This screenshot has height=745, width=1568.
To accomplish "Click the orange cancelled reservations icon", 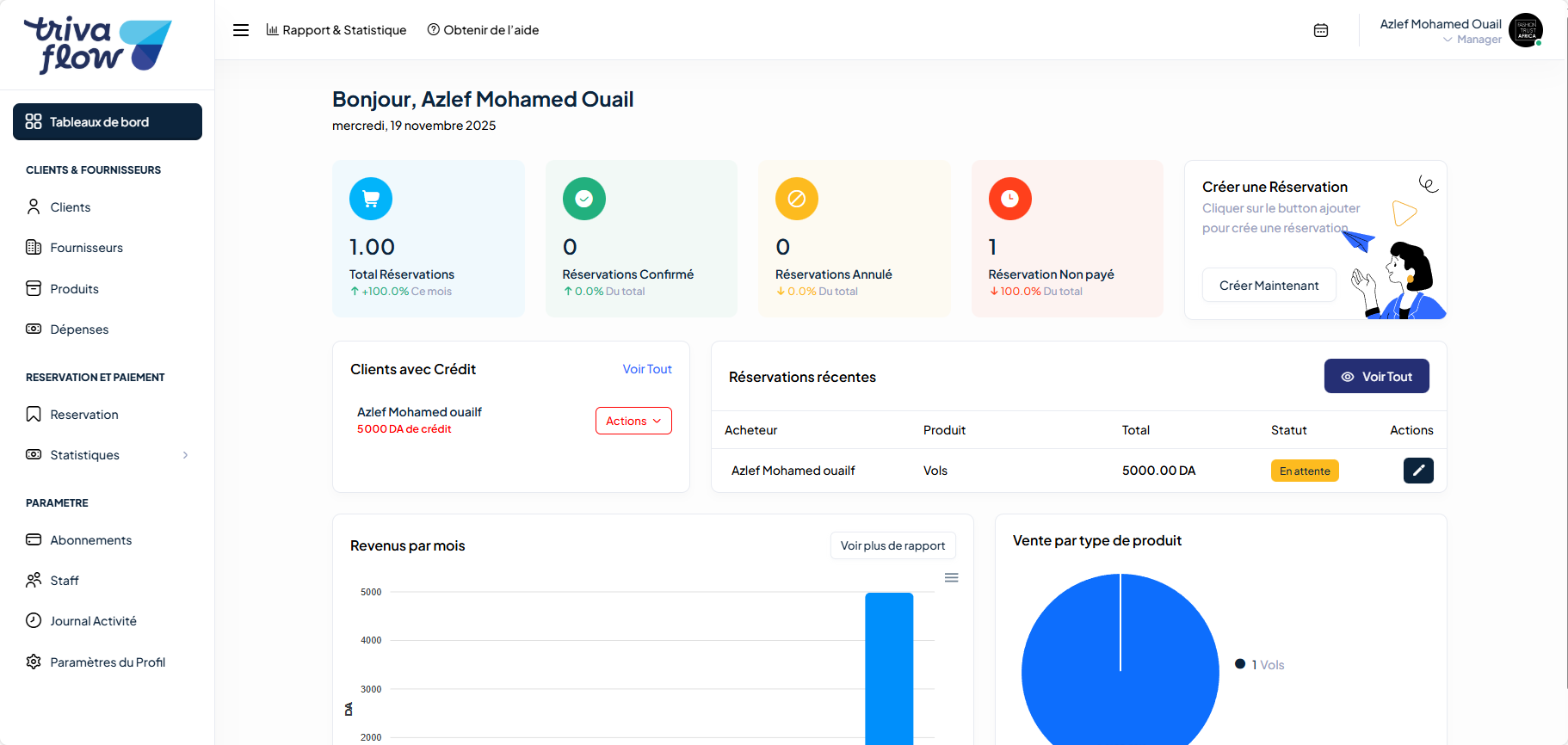I will 797,199.
